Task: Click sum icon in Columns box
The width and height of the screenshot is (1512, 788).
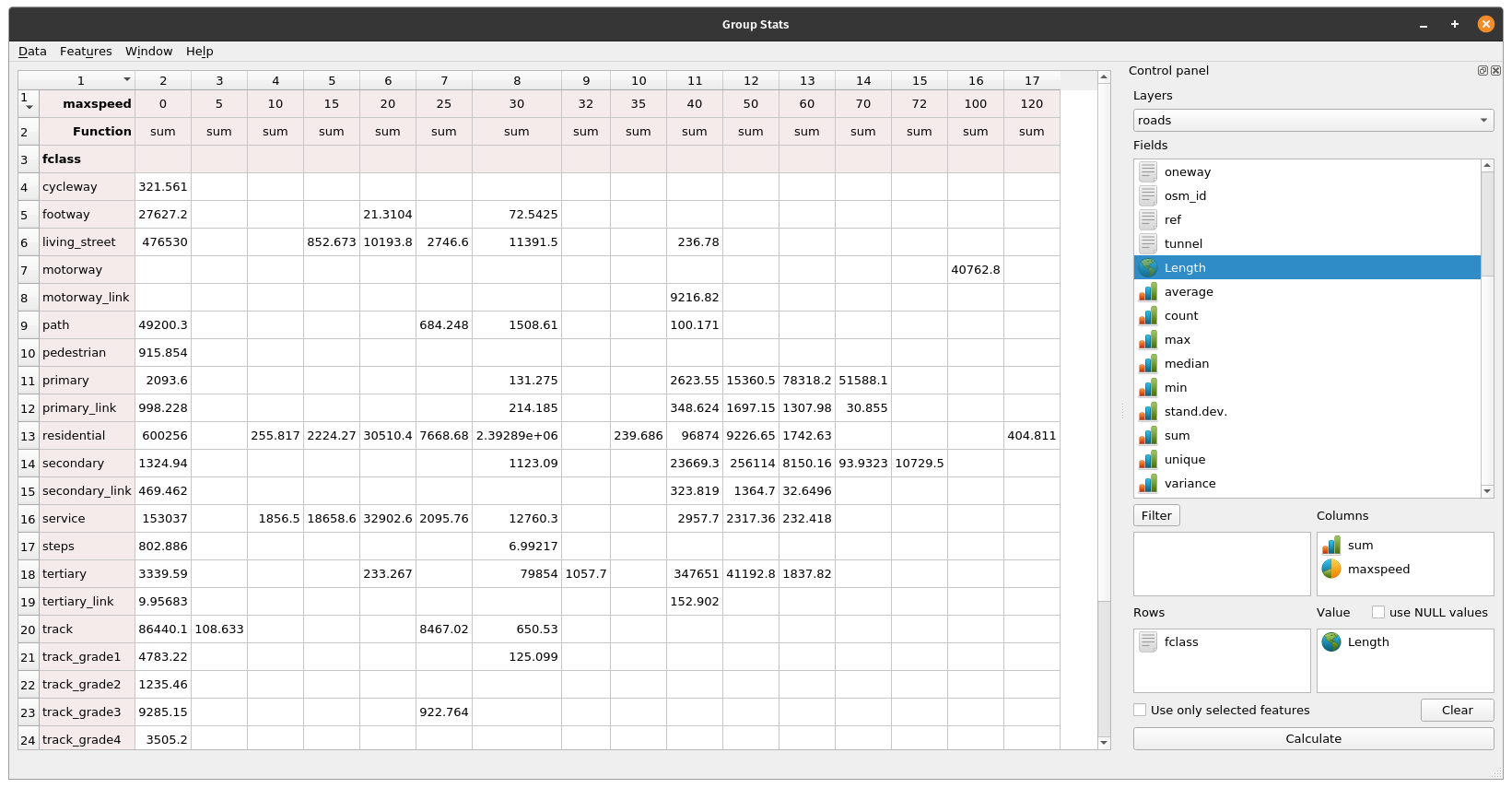Action: (1331, 545)
